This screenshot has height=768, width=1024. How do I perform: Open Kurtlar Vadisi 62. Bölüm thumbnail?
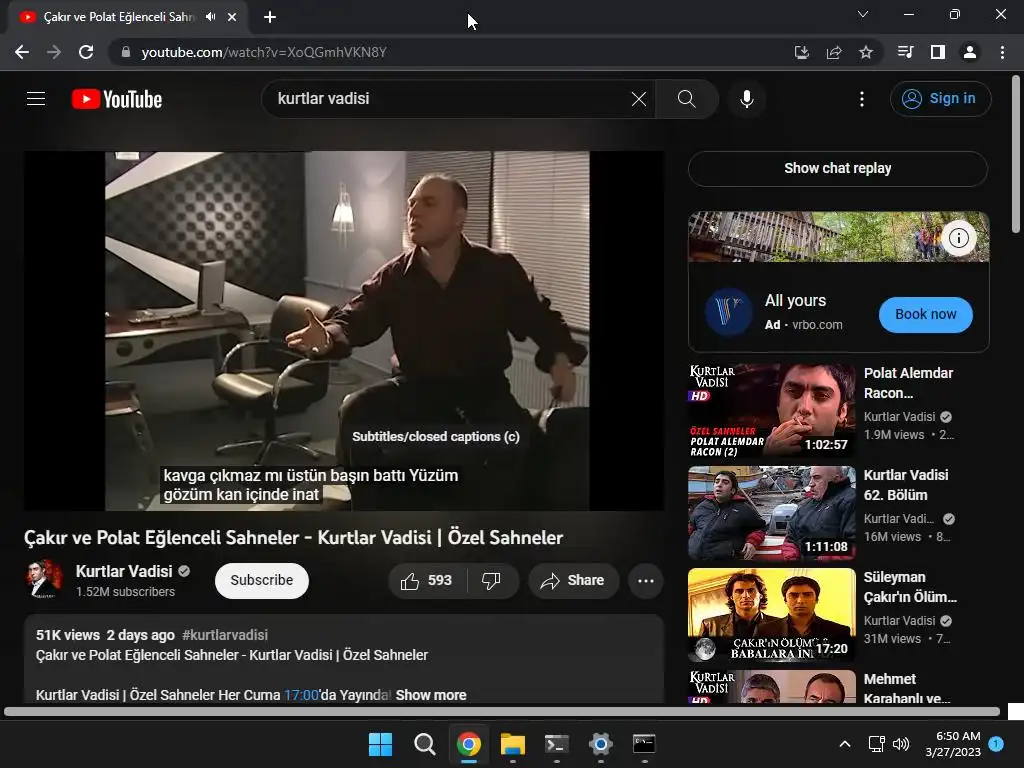tap(771, 513)
